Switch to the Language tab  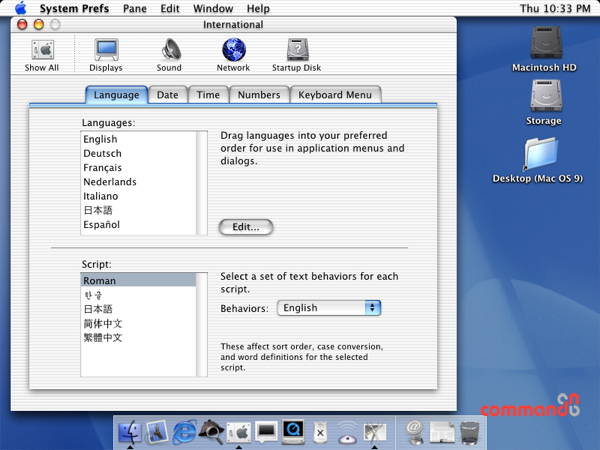pos(116,95)
